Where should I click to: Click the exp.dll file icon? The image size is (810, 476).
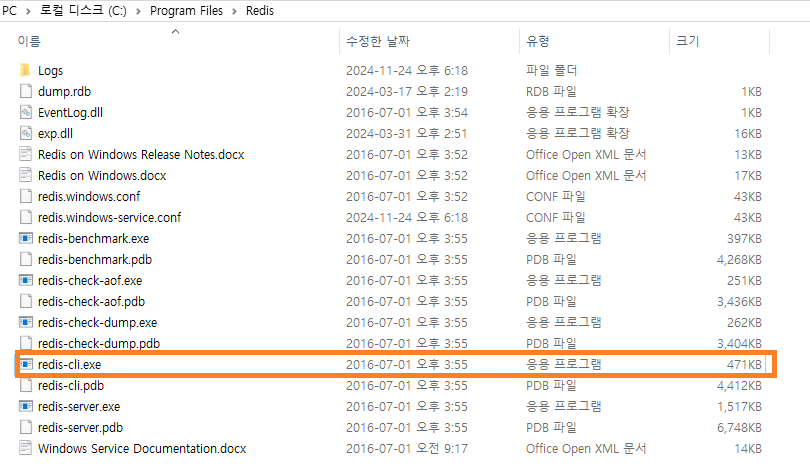25,133
